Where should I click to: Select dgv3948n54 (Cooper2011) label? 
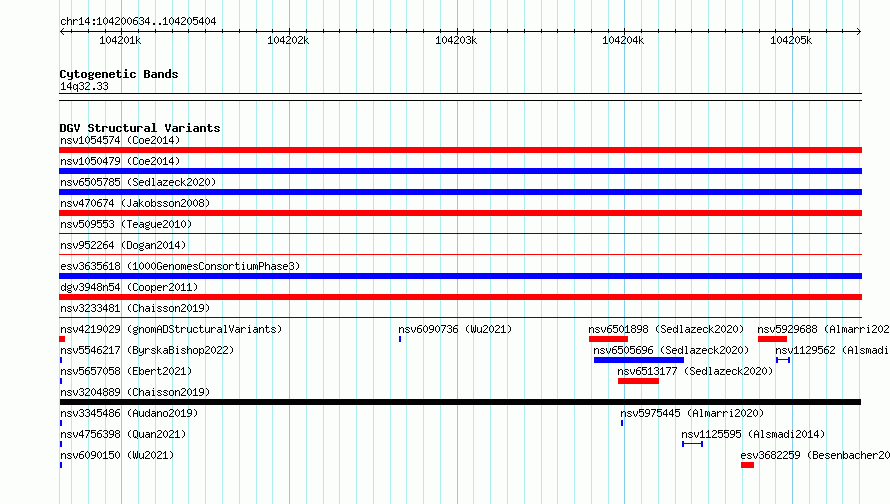point(129,287)
